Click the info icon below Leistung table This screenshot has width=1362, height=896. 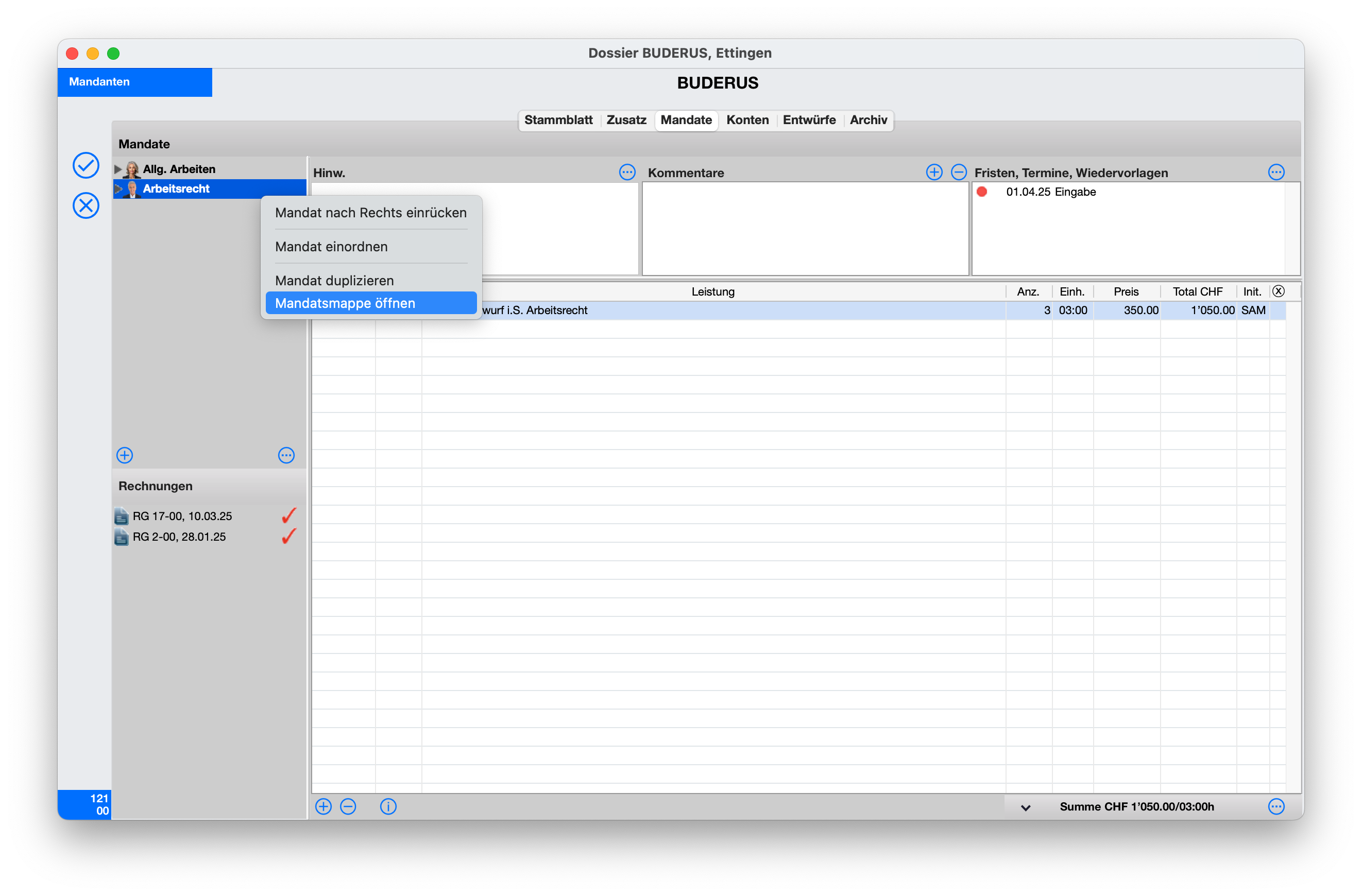388,807
